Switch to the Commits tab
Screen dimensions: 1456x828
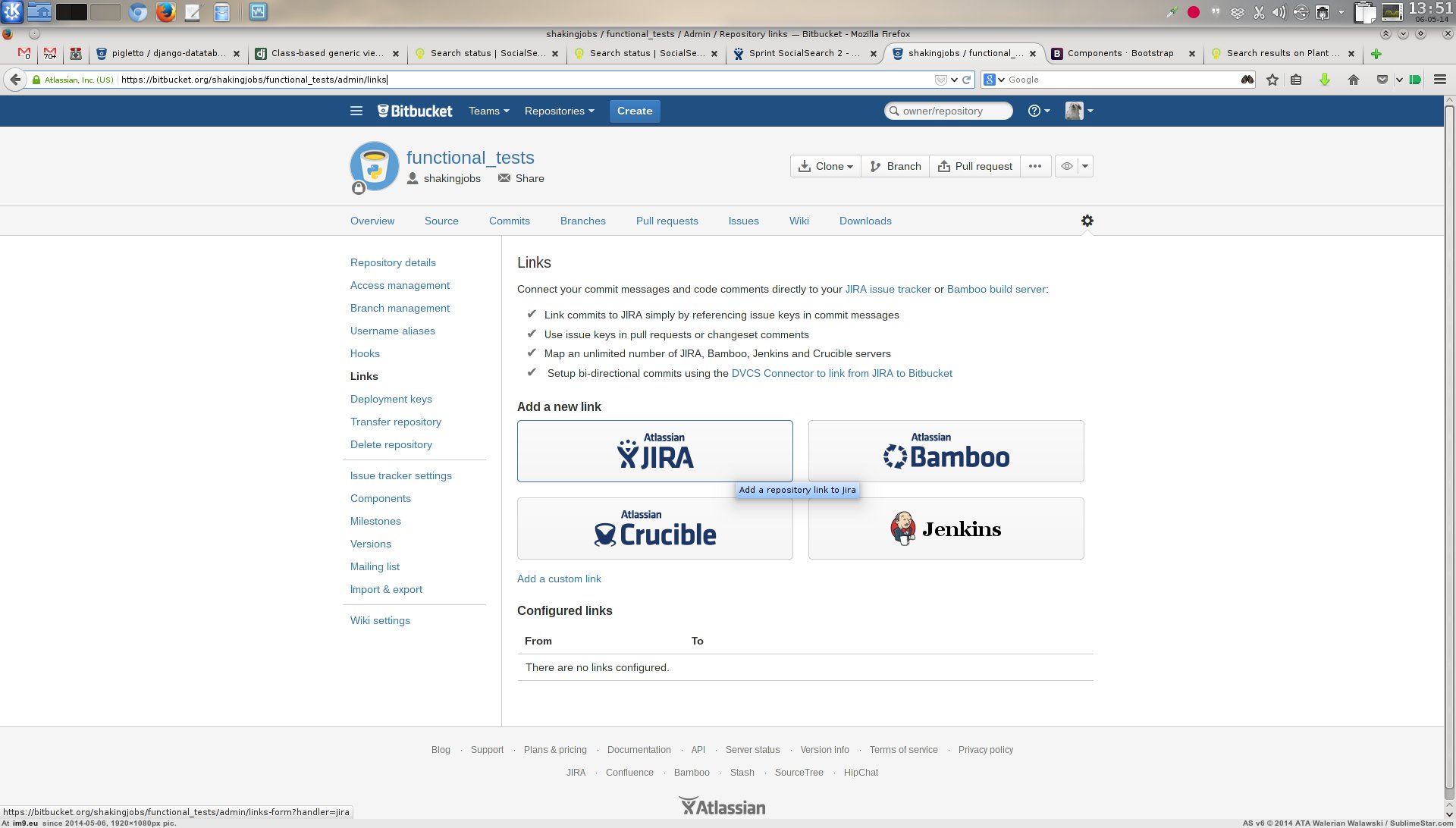(509, 221)
